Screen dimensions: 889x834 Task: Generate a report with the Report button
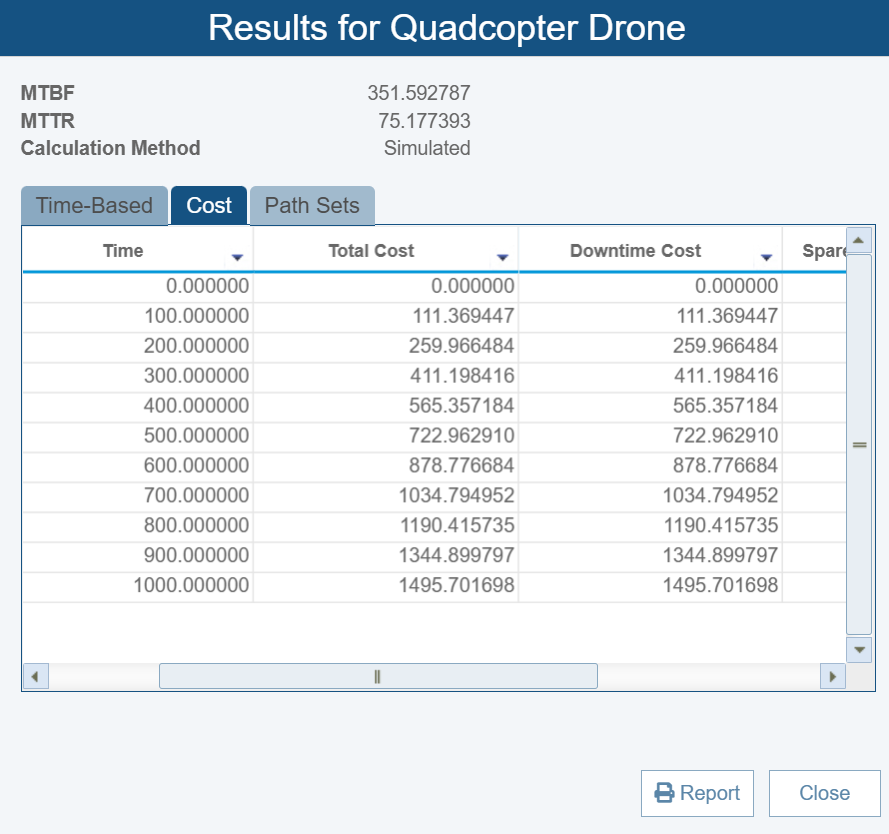(x=697, y=792)
